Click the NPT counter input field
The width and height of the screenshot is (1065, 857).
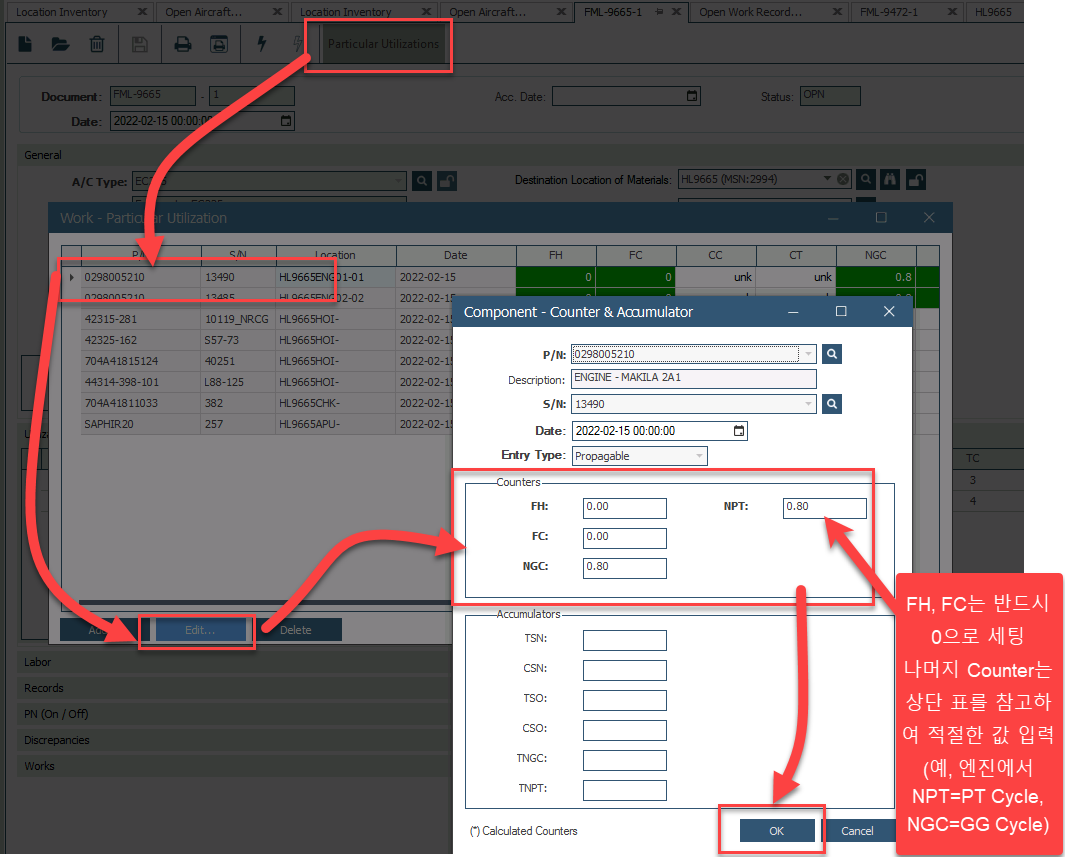click(824, 507)
